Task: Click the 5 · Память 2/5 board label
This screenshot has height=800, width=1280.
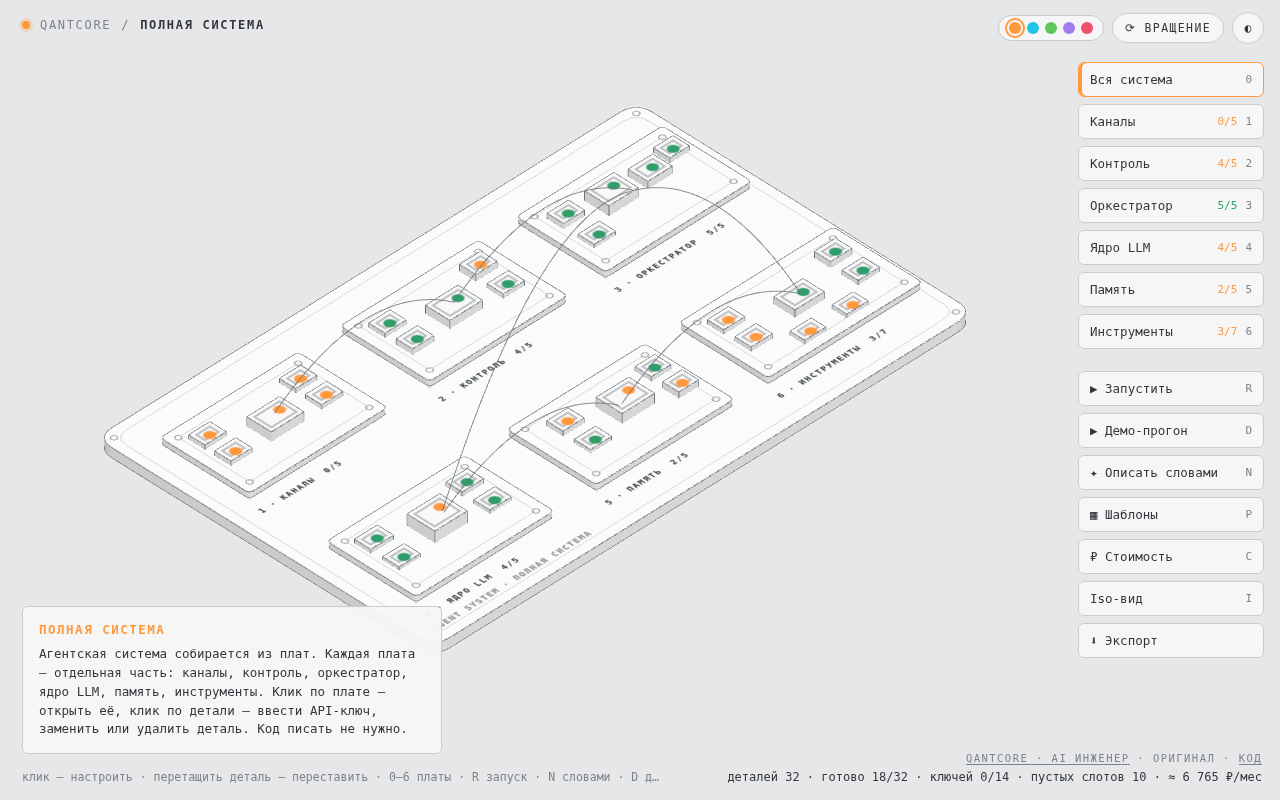Action: point(647,478)
